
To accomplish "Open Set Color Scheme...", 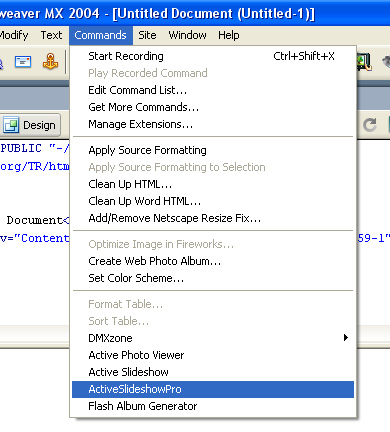I will click(213, 278).
